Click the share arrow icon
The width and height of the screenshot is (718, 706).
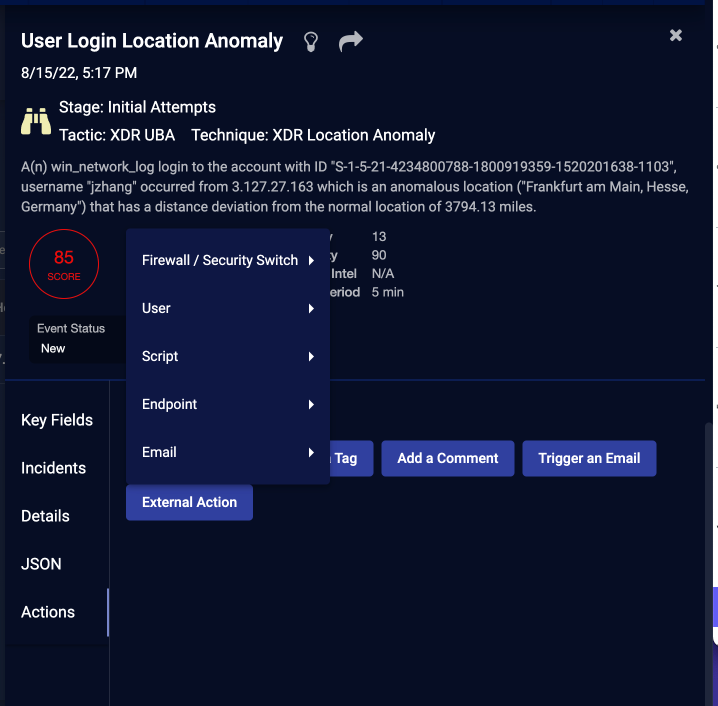point(350,41)
